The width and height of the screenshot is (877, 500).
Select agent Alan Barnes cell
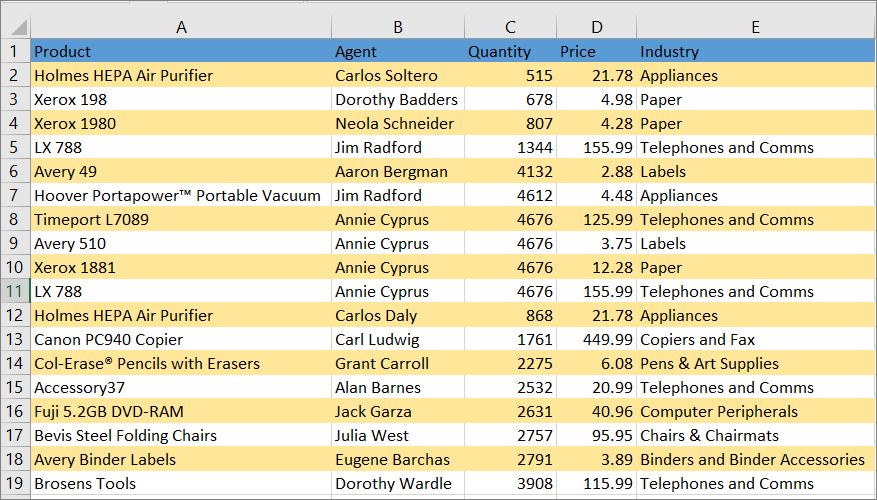(x=398, y=388)
